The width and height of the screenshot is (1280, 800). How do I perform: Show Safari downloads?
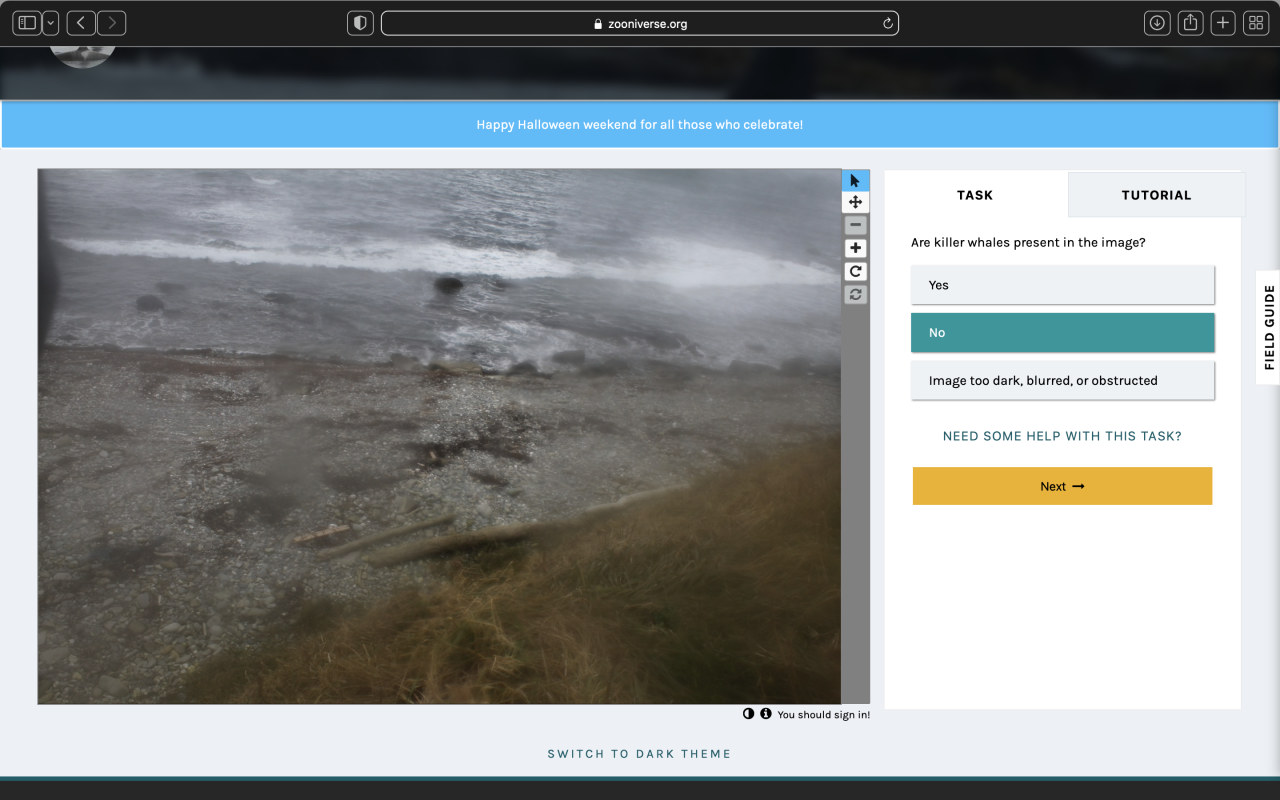tap(1157, 23)
